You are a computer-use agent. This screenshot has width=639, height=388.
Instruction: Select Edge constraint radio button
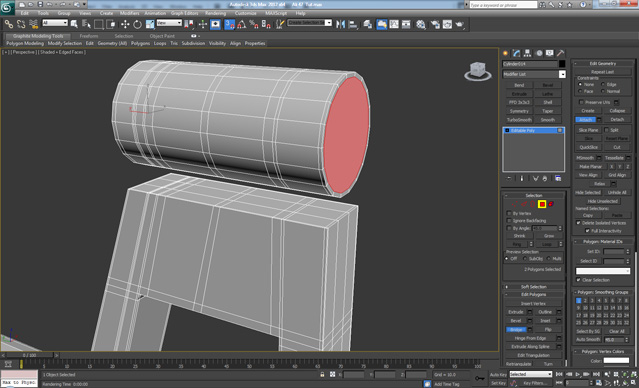(x=603, y=84)
